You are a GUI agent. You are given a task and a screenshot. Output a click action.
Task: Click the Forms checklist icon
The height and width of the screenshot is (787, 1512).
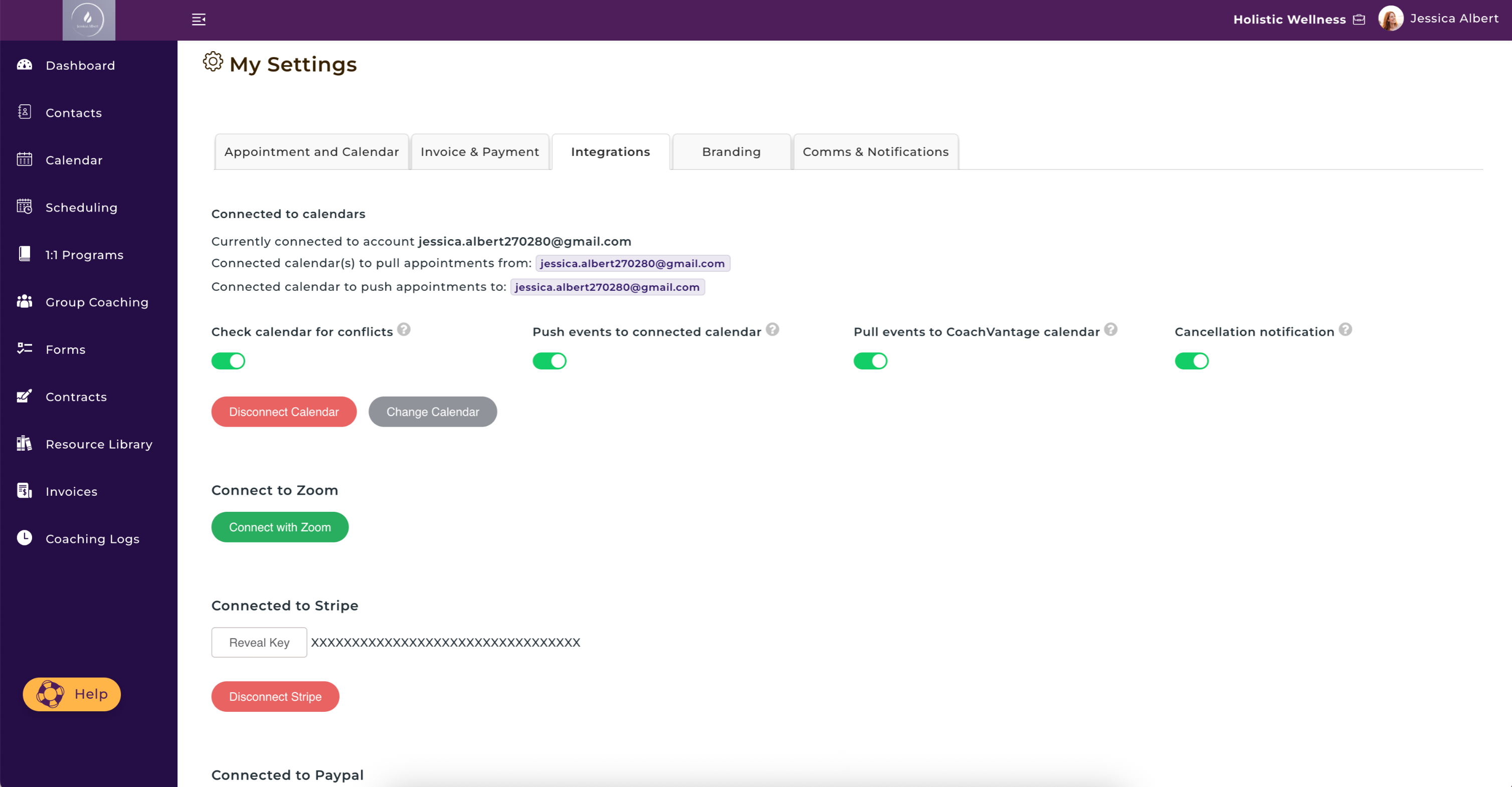coord(24,348)
